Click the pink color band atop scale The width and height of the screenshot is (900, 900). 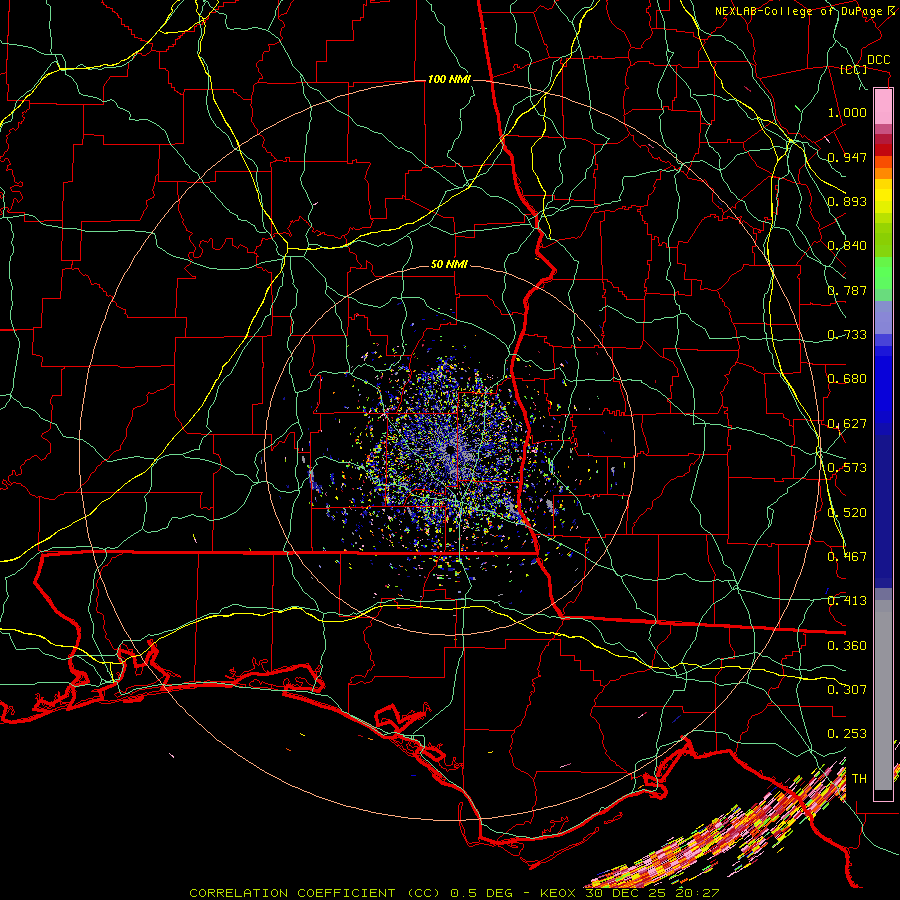[x=883, y=106]
